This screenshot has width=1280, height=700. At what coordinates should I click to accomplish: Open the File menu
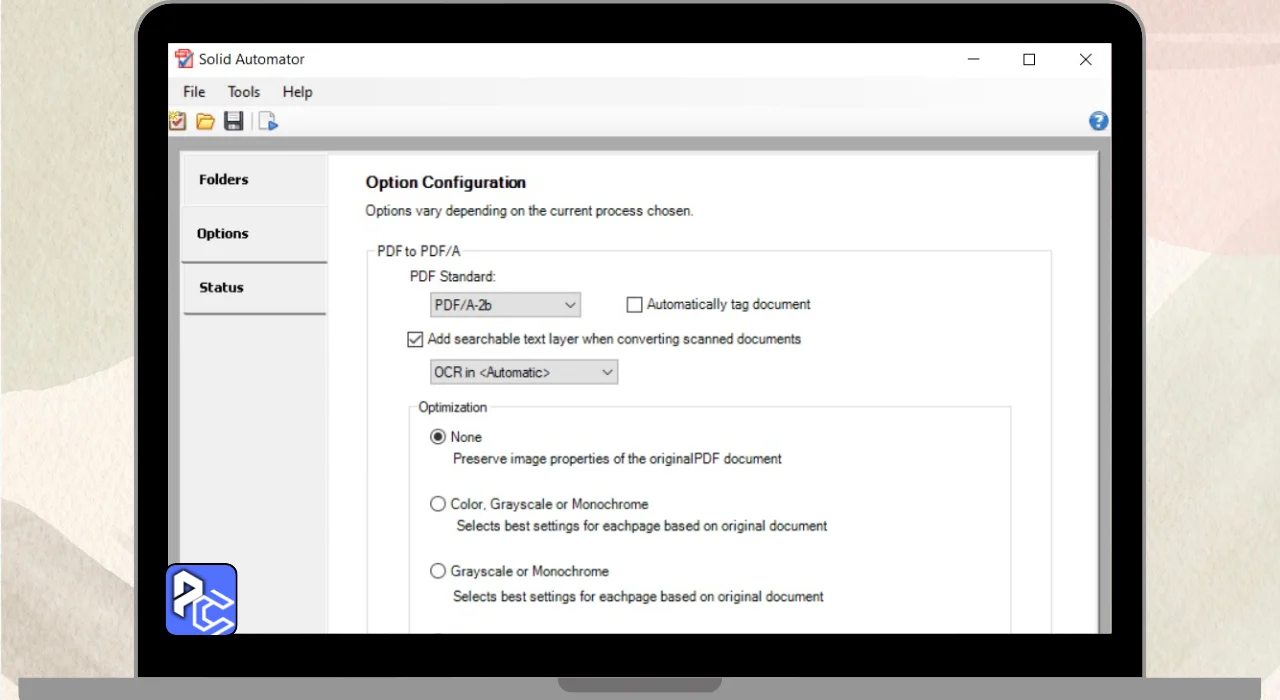click(194, 92)
